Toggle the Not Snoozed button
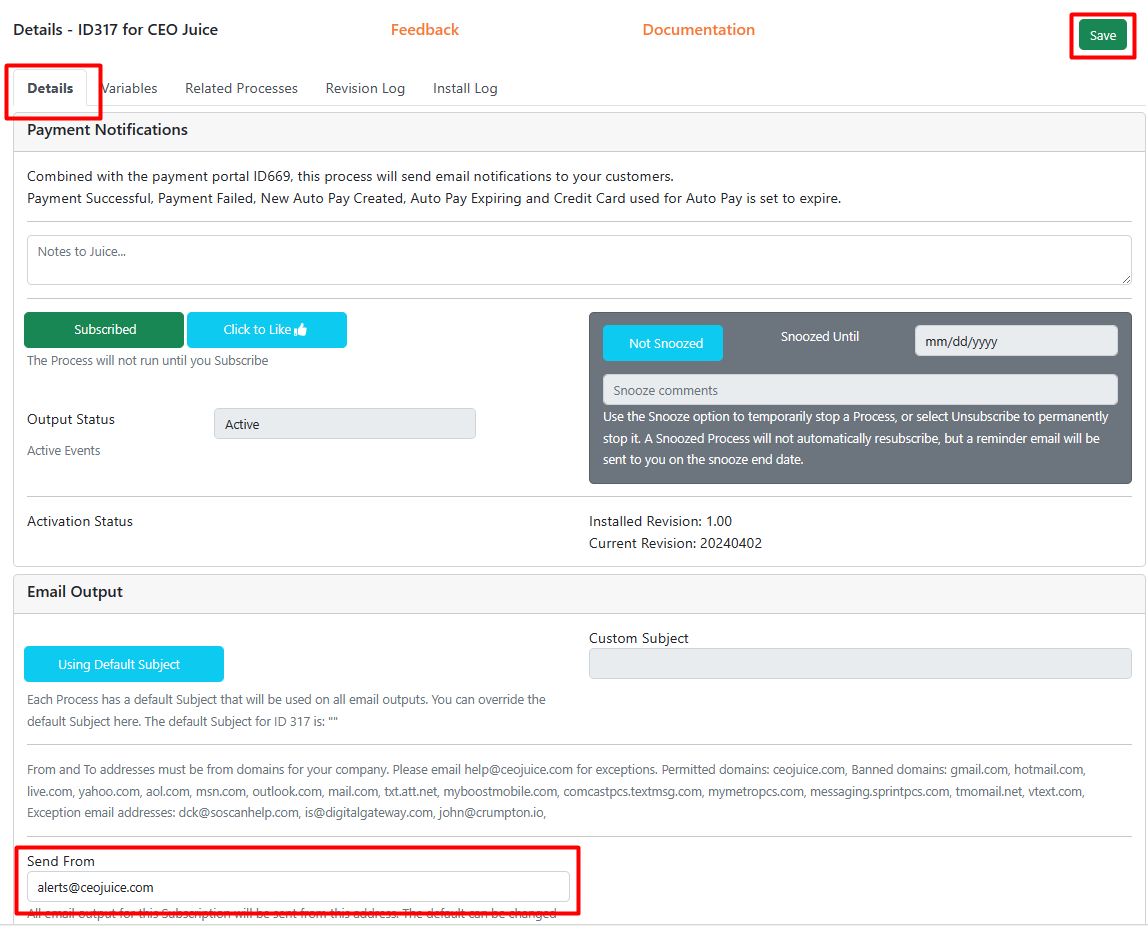Viewport: 1148px width, 926px height. point(663,343)
